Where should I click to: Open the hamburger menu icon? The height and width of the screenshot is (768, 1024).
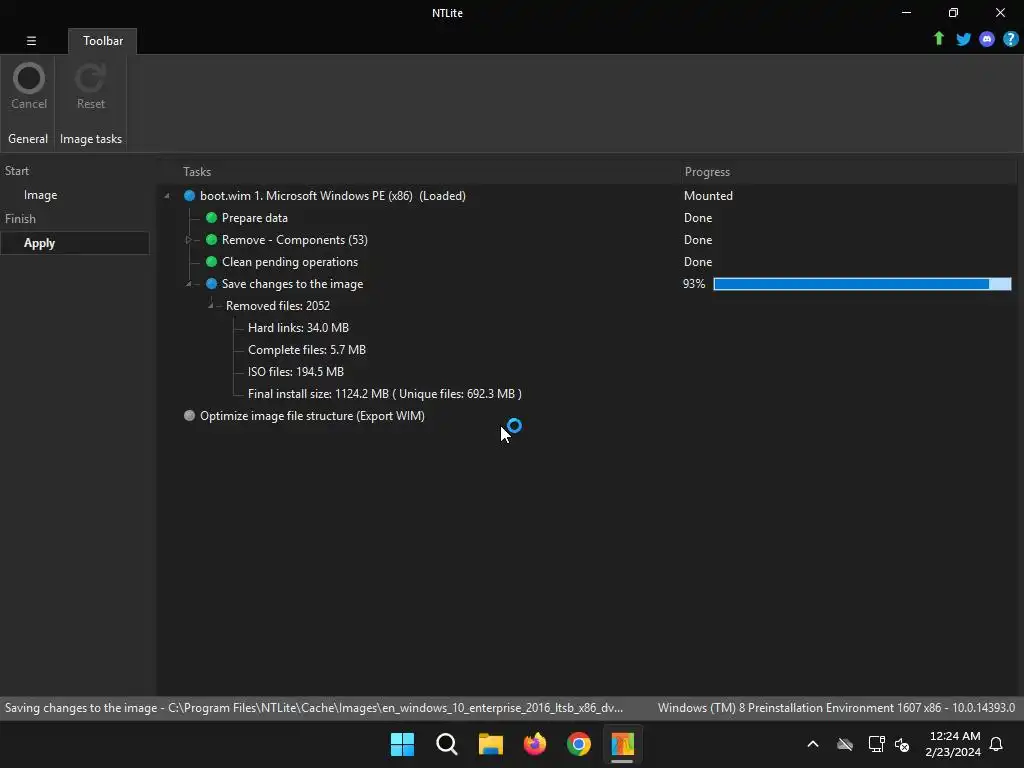(31, 40)
